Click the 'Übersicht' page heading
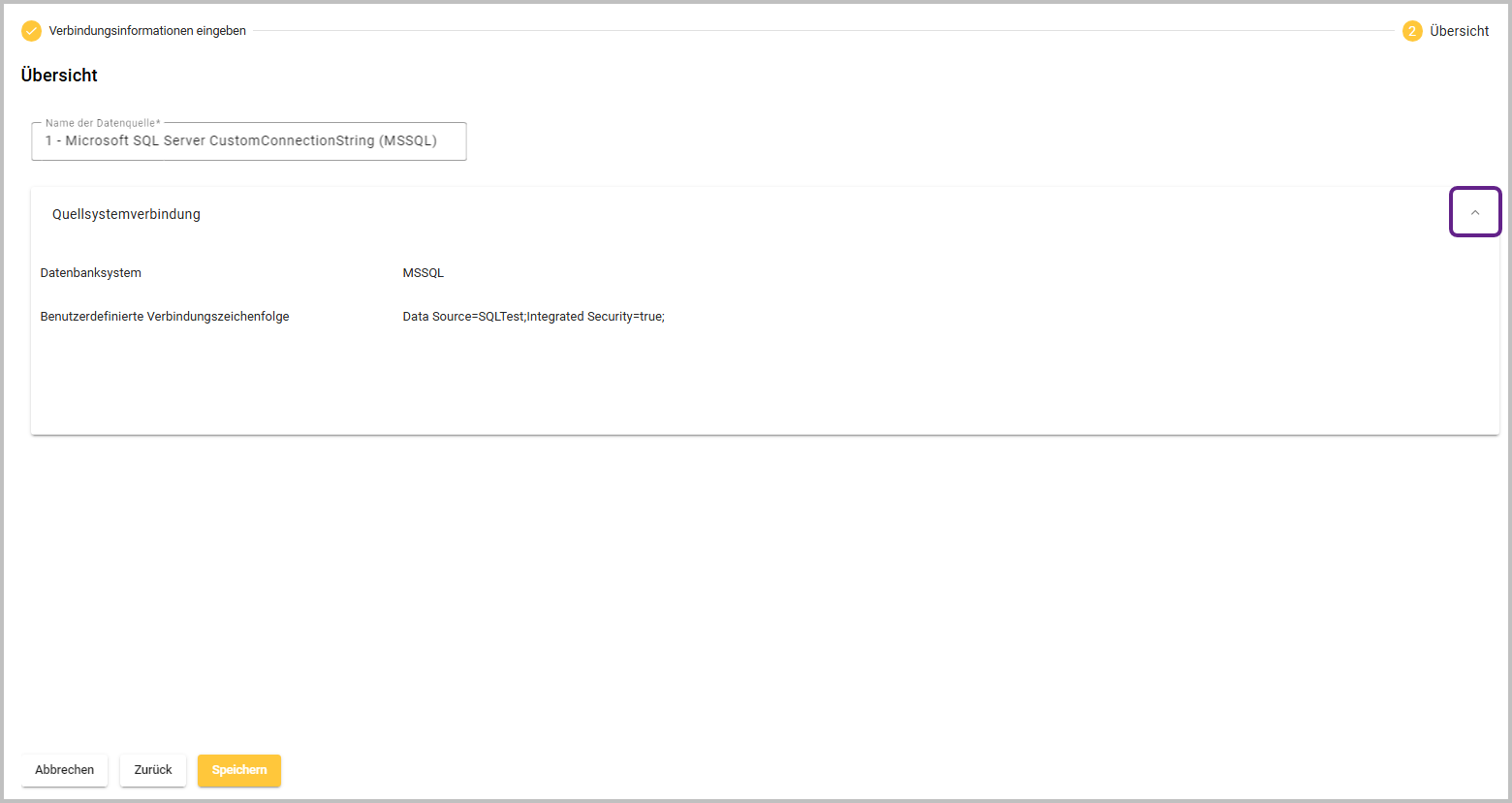 [59, 76]
